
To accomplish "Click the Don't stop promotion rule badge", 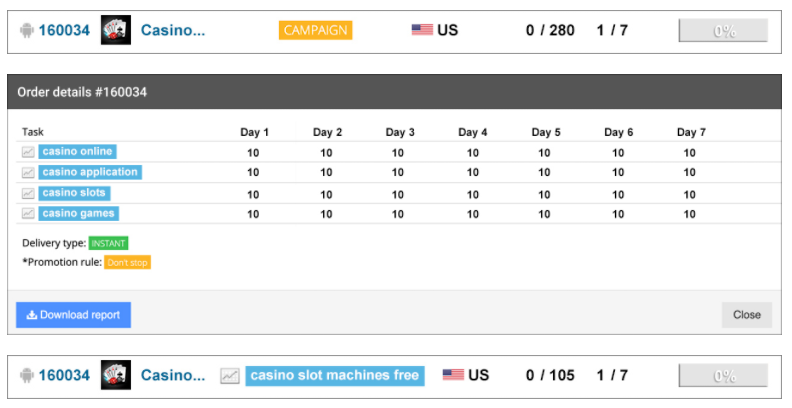I will point(127,263).
